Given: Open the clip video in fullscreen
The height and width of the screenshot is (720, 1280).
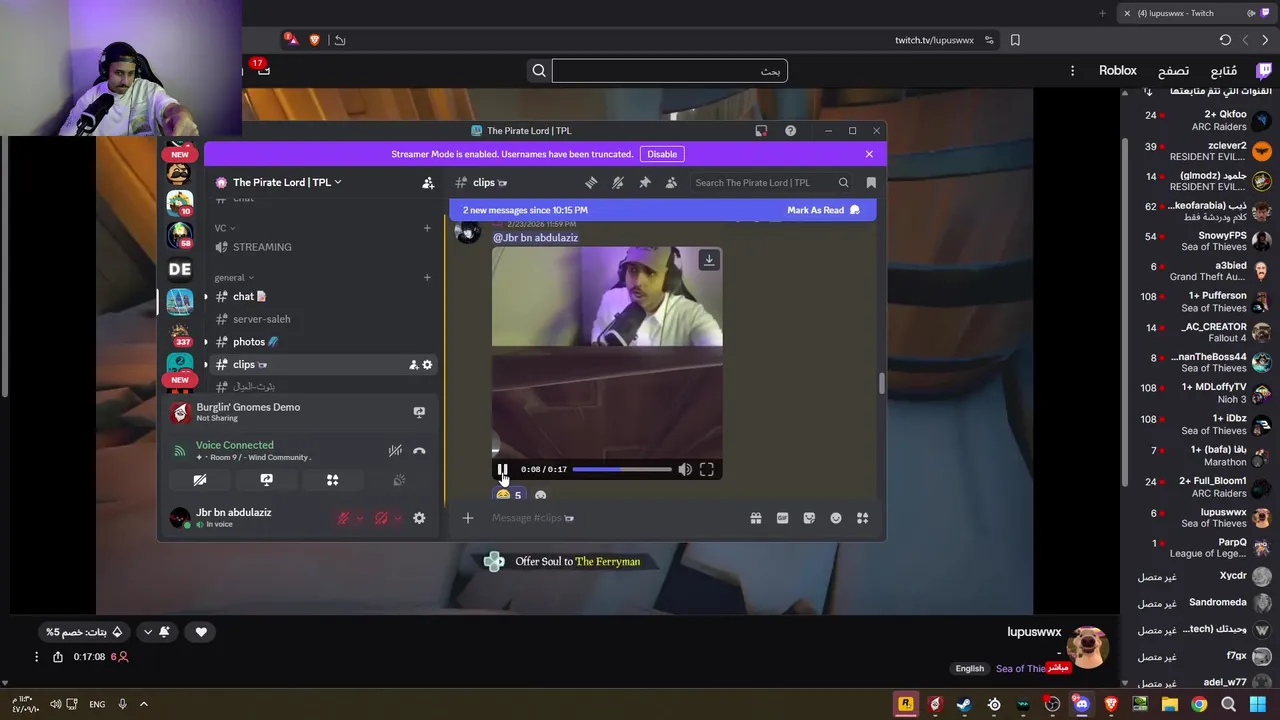Looking at the screenshot, I should pos(707,469).
